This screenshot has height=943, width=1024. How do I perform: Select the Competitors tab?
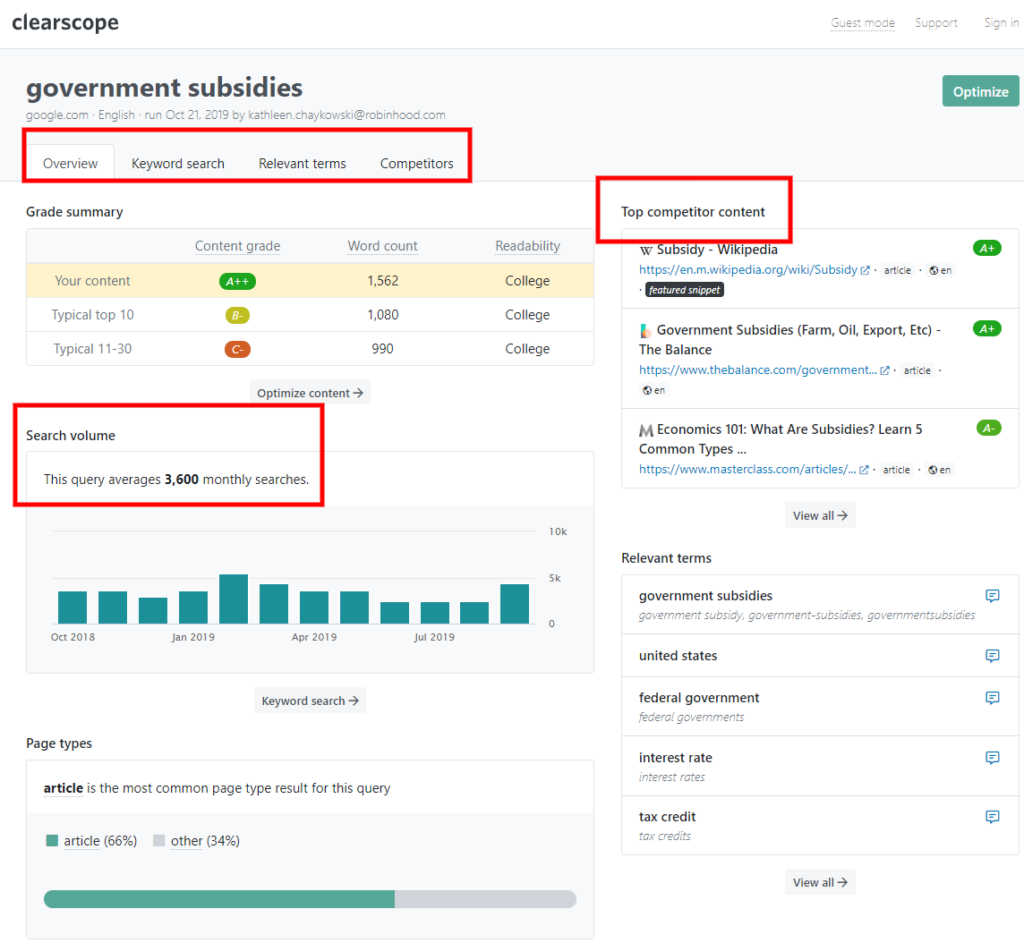tap(417, 163)
